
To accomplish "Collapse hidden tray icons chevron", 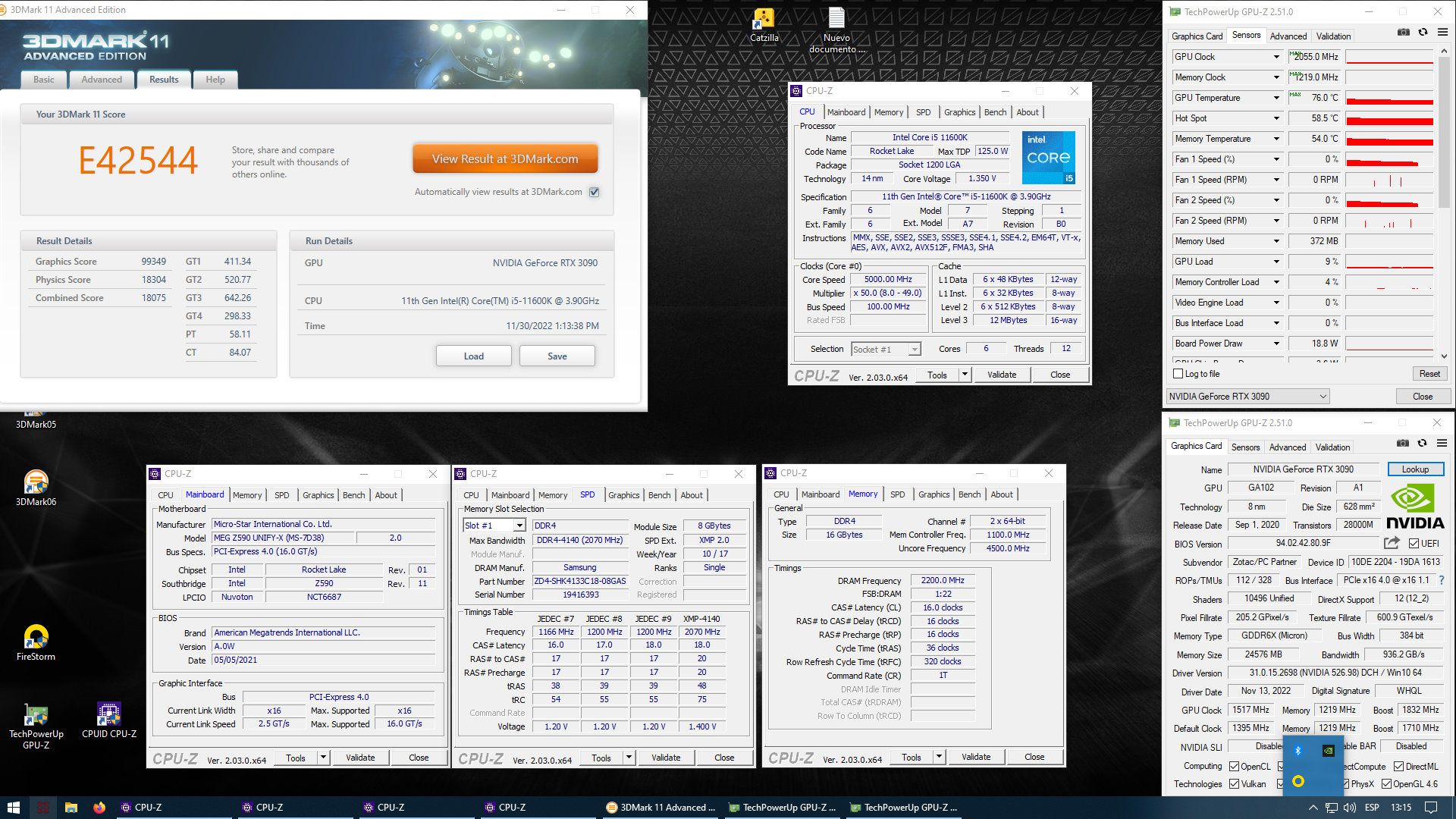I will tap(1313, 808).
